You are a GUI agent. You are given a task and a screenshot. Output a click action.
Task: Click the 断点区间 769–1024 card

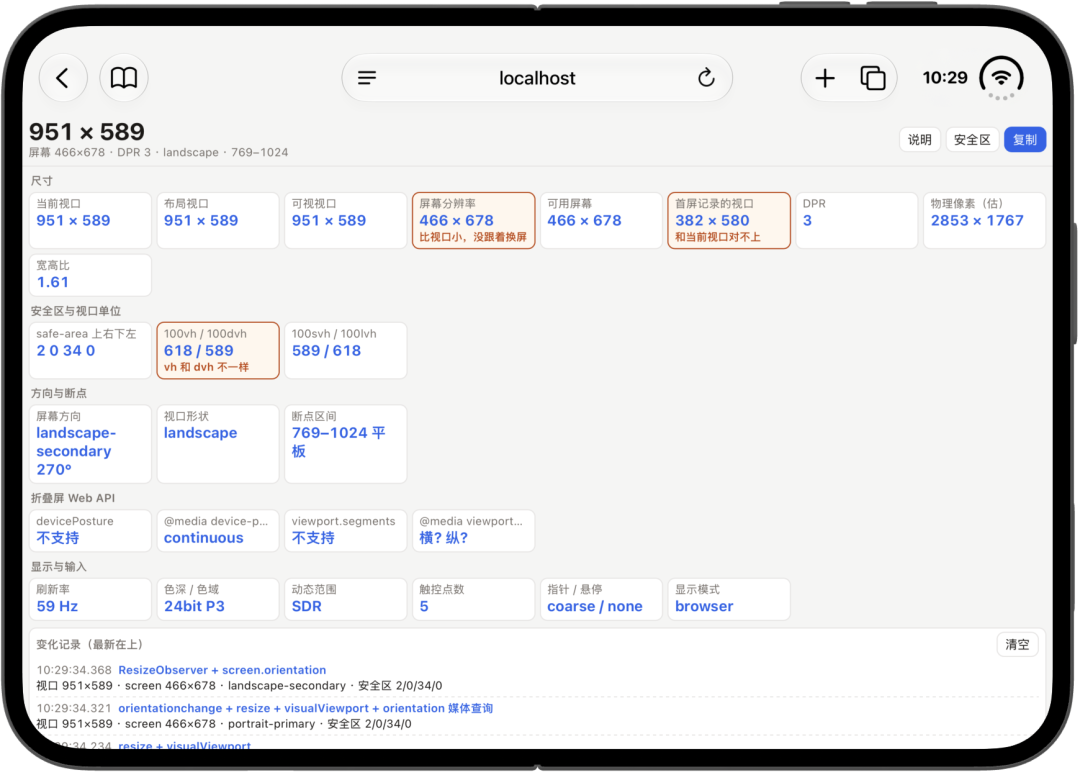[346, 444]
